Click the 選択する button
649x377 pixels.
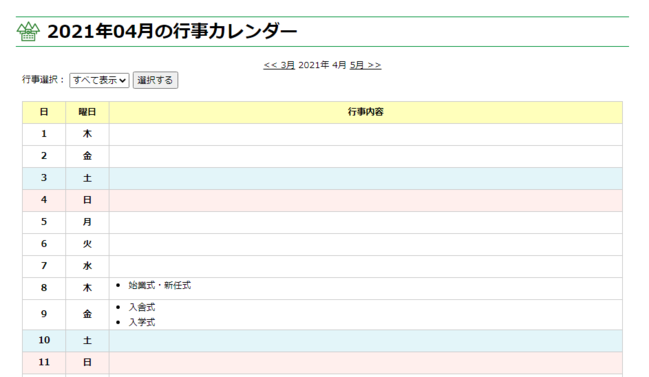(x=155, y=80)
